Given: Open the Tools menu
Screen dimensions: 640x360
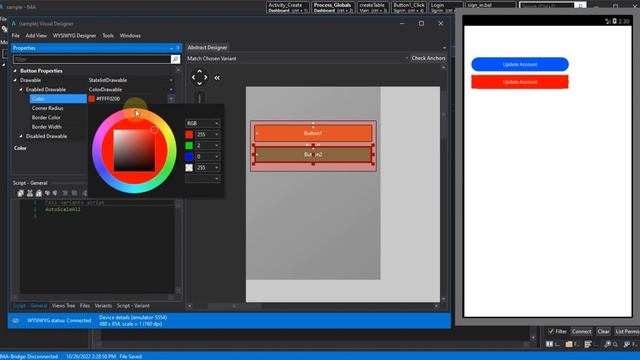Looking at the screenshot, I should [108, 36].
